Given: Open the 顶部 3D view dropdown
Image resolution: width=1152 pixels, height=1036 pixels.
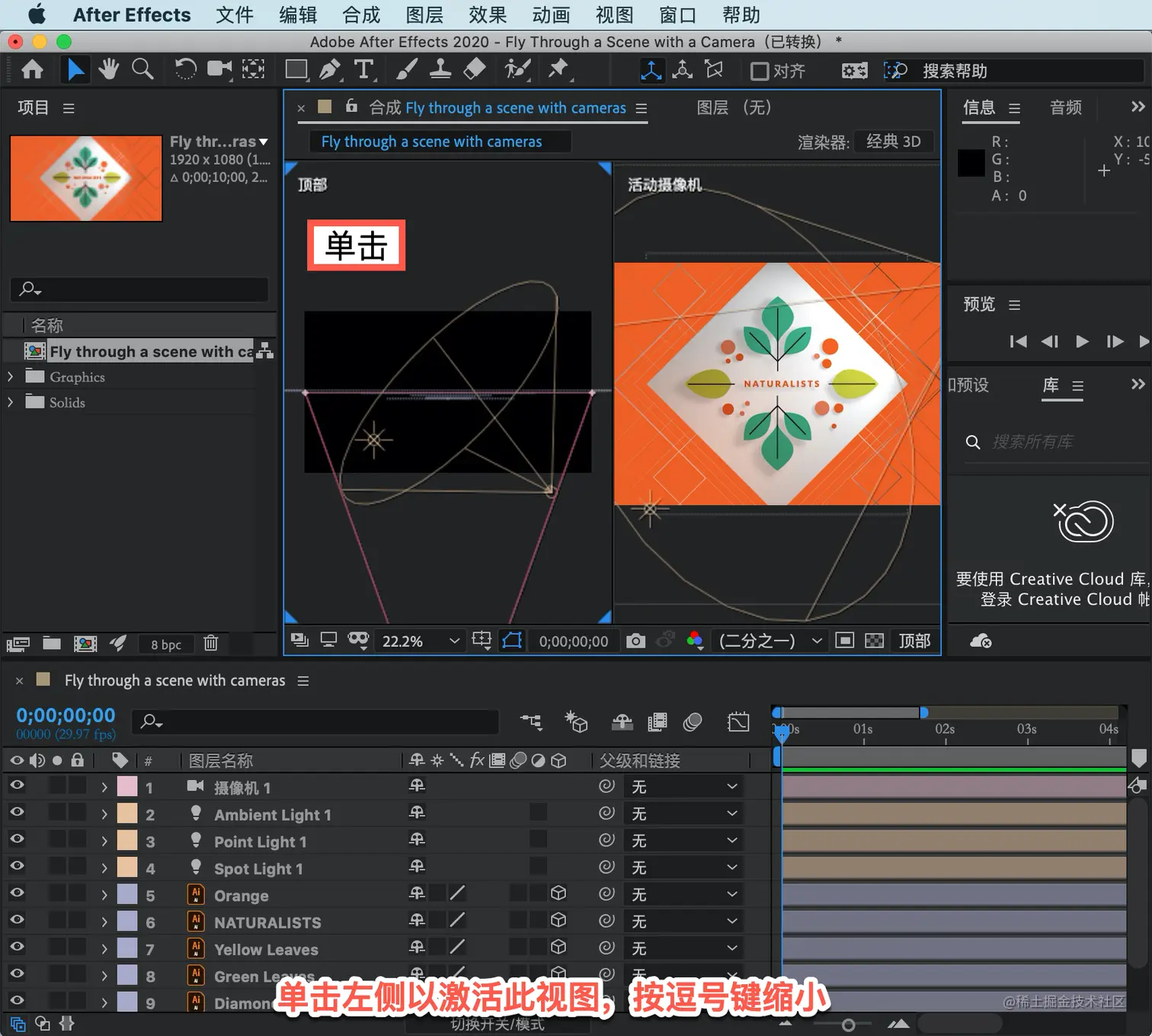Looking at the screenshot, I should point(915,641).
